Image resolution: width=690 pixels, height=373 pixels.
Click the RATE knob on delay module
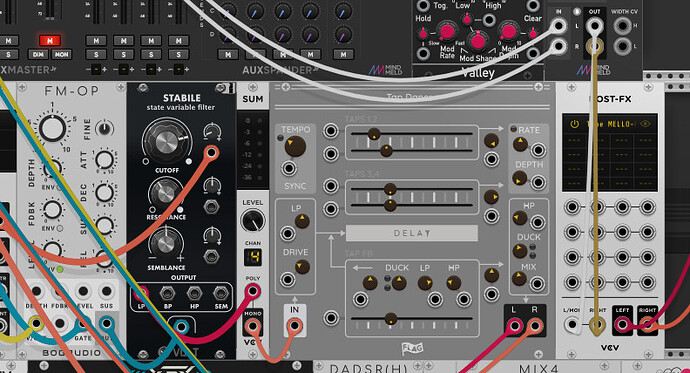520,144
